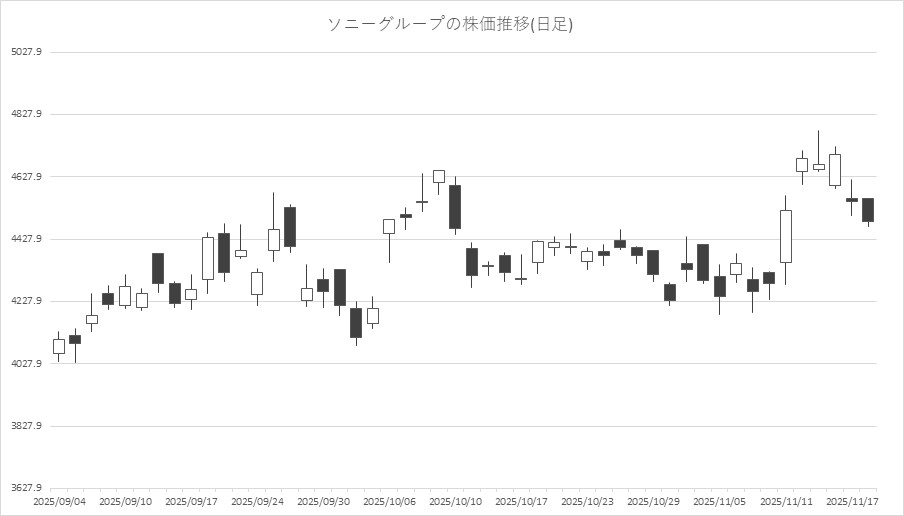The image size is (904, 516).
Task: Select the 2025/10/17 x-axis date
Action: click(x=521, y=501)
